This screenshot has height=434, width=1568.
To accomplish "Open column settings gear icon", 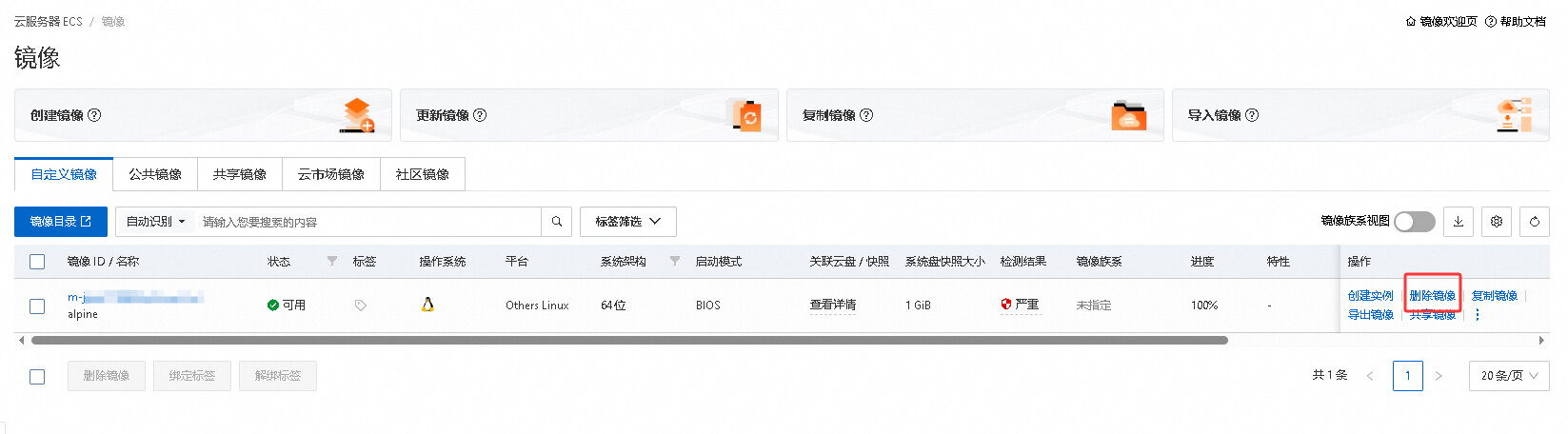I will [1496, 222].
